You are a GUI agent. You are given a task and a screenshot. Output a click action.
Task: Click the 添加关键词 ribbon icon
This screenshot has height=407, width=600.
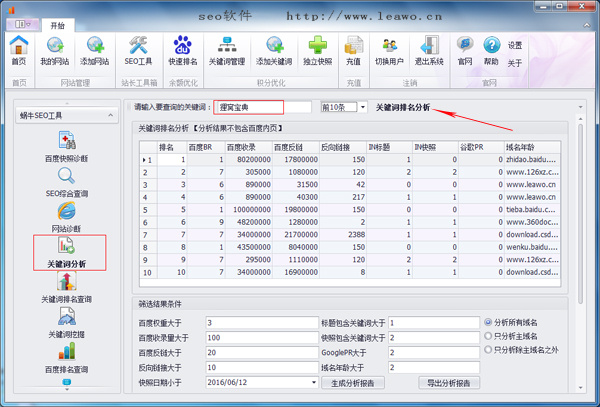274,50
